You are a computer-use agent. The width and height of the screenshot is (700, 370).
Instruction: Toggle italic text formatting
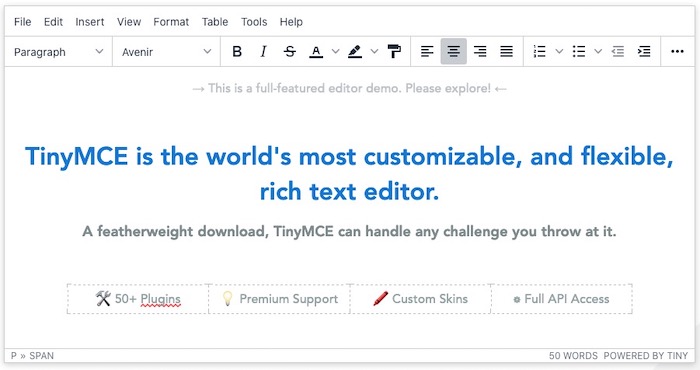[x=263, y=52]
